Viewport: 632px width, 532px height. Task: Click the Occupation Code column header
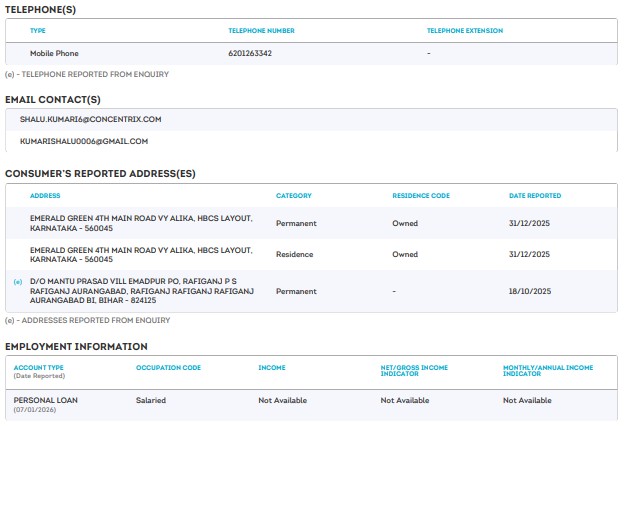point(168,368)
